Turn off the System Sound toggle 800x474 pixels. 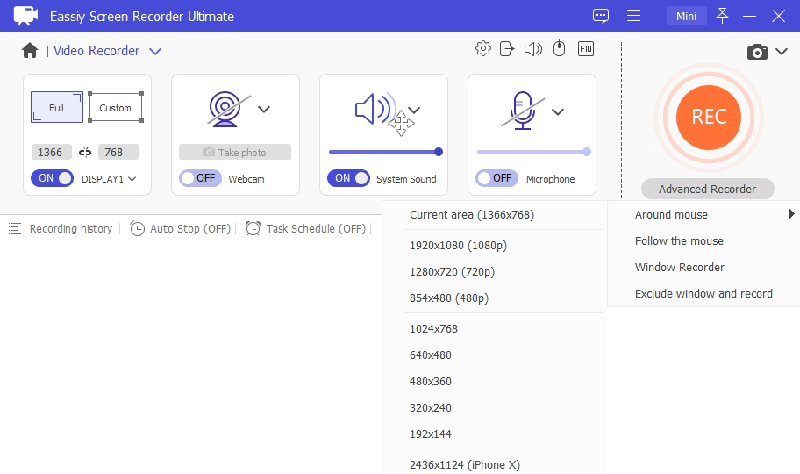tap(348, 178)
